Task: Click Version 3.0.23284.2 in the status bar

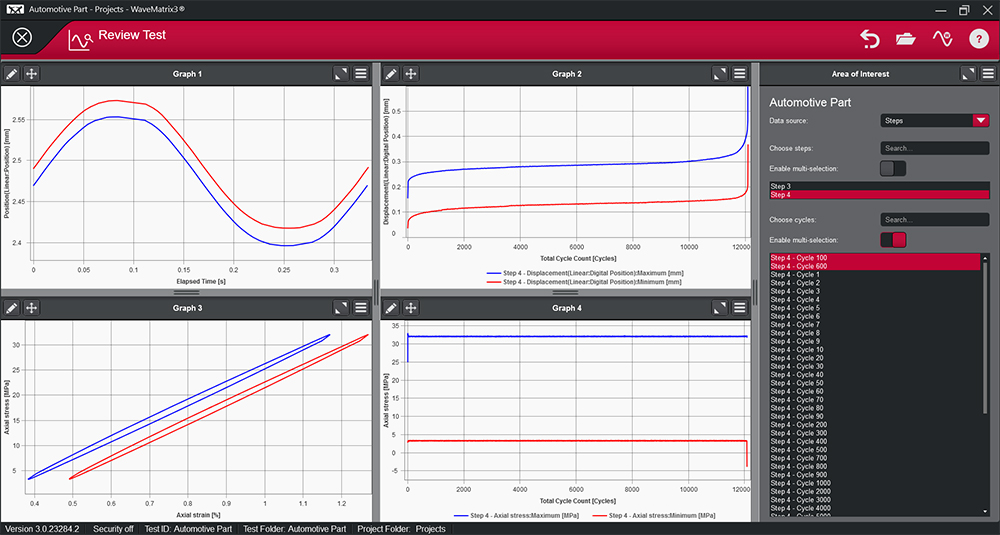Action: coord(42,529)
